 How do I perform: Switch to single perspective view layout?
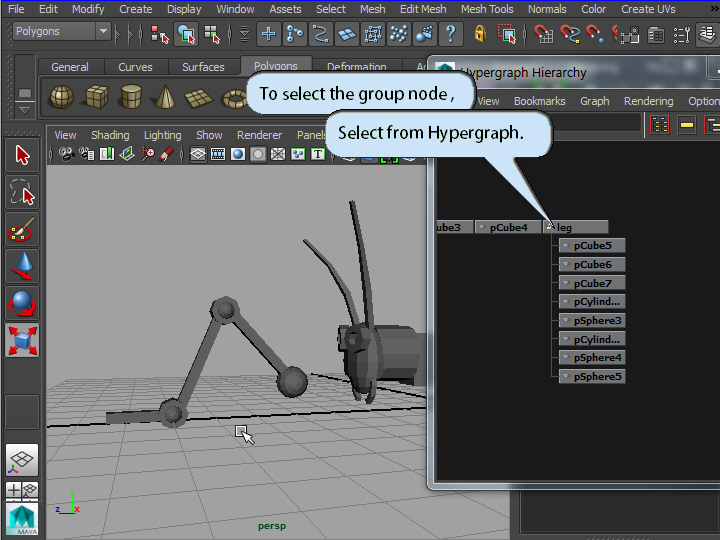pos(22,460)
